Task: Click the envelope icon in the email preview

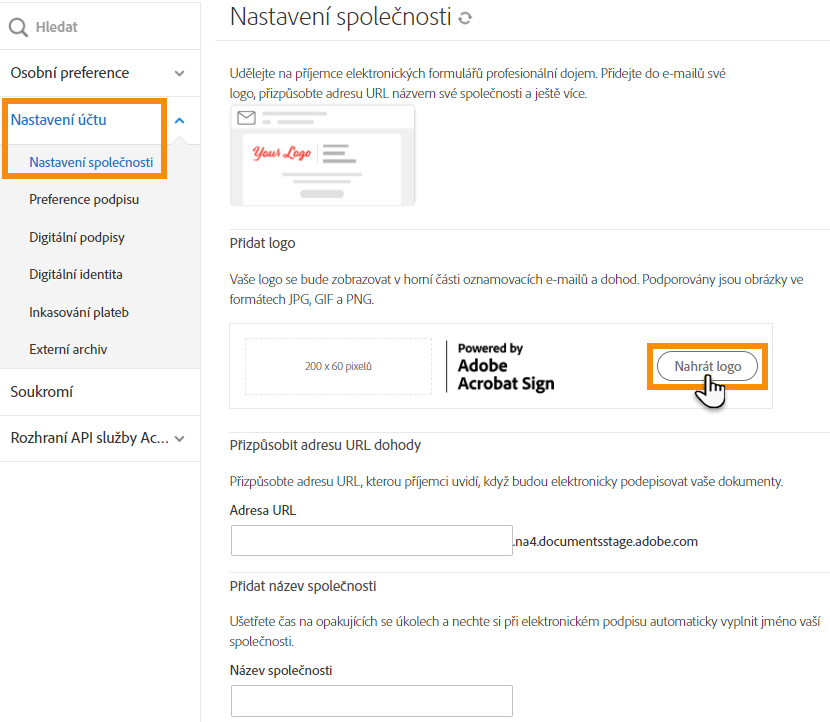Action: click(x=246, y=118)
